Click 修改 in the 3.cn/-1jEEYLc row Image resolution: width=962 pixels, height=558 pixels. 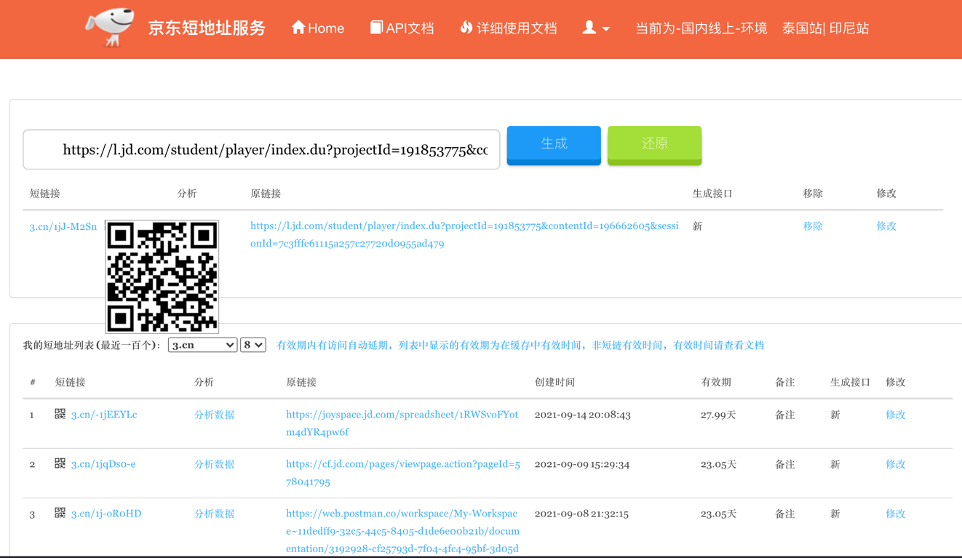(895, 415)
